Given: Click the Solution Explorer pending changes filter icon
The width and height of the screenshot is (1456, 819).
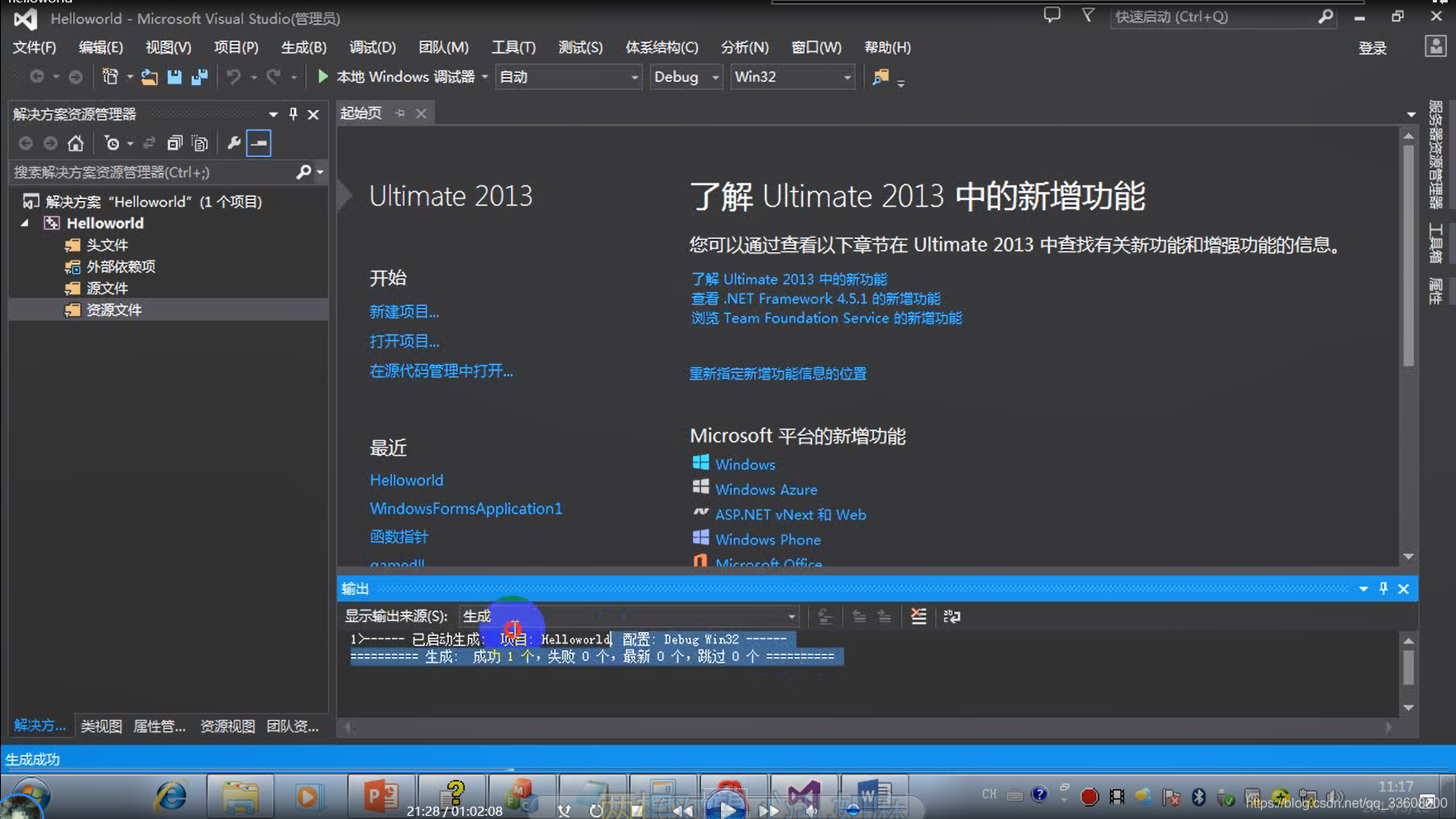Looking at the screenshot, I should coord(112,143).
